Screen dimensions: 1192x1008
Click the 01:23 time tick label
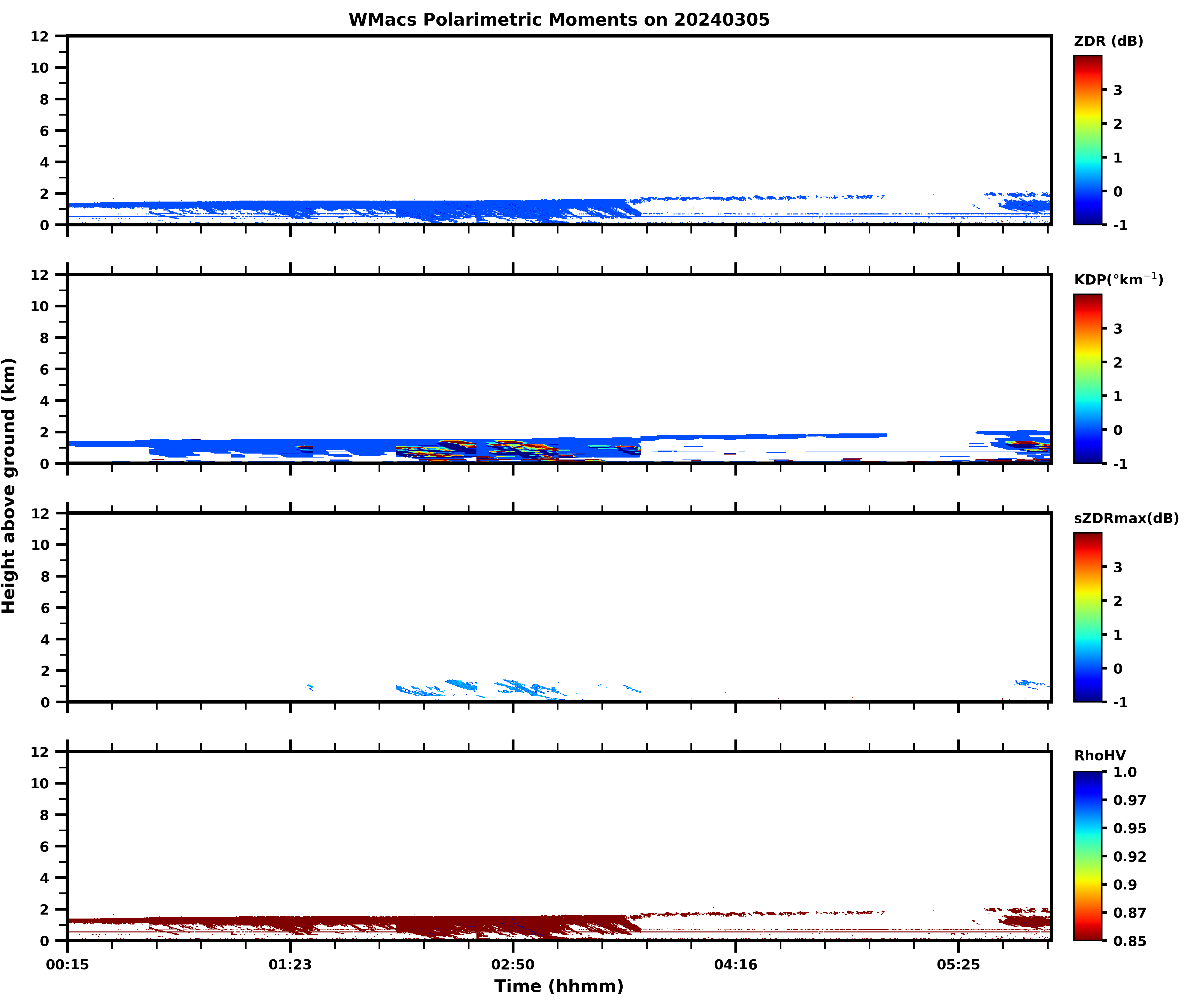(x=290, y=965)
